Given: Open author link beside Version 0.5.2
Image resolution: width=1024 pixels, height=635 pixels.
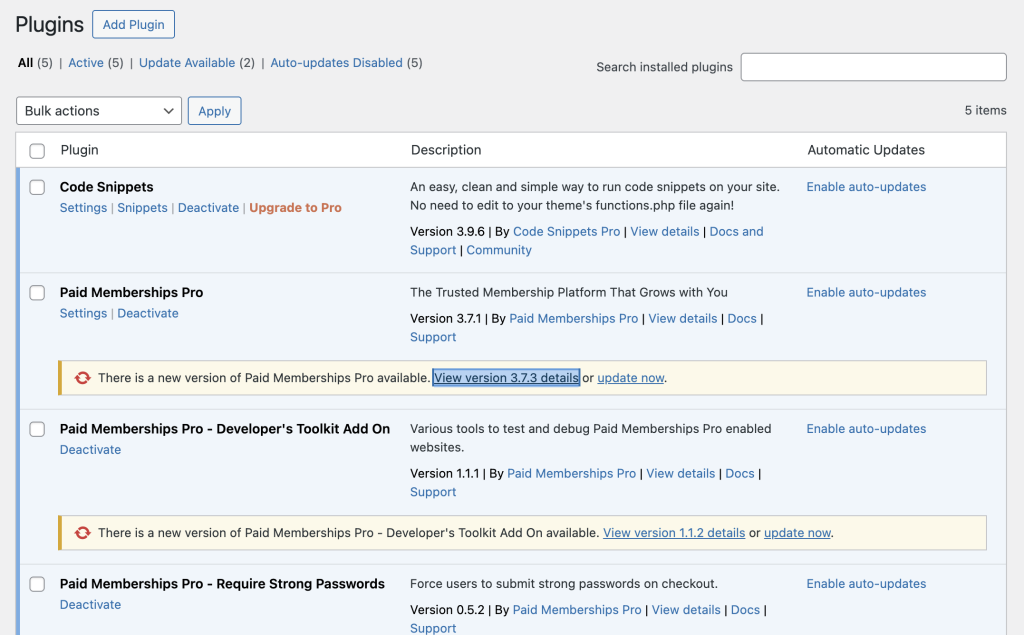Looking at the screenshot, I should tap(577, 610).
